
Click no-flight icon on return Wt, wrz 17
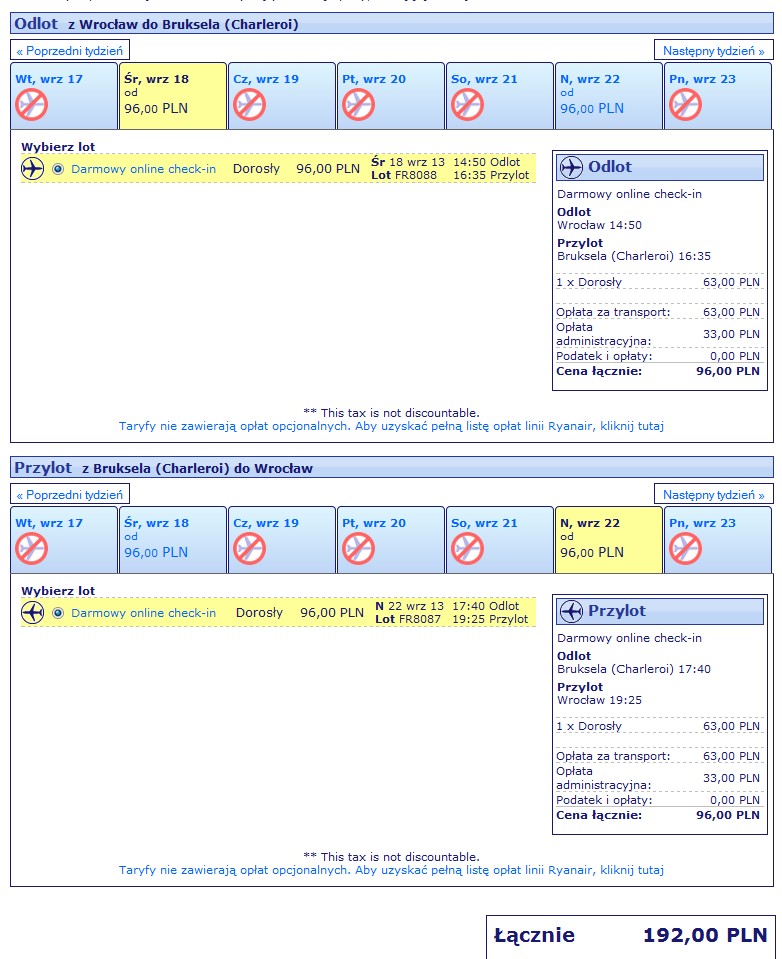32,549
